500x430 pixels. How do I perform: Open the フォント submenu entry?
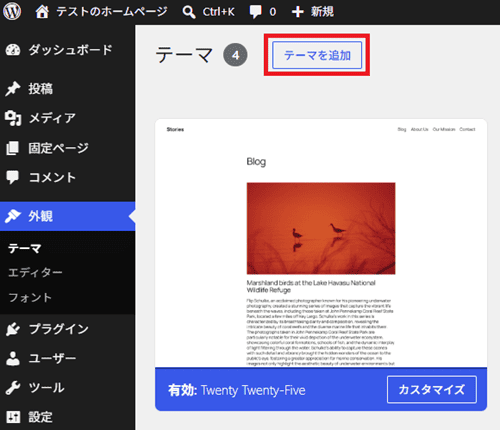[30, 297]
